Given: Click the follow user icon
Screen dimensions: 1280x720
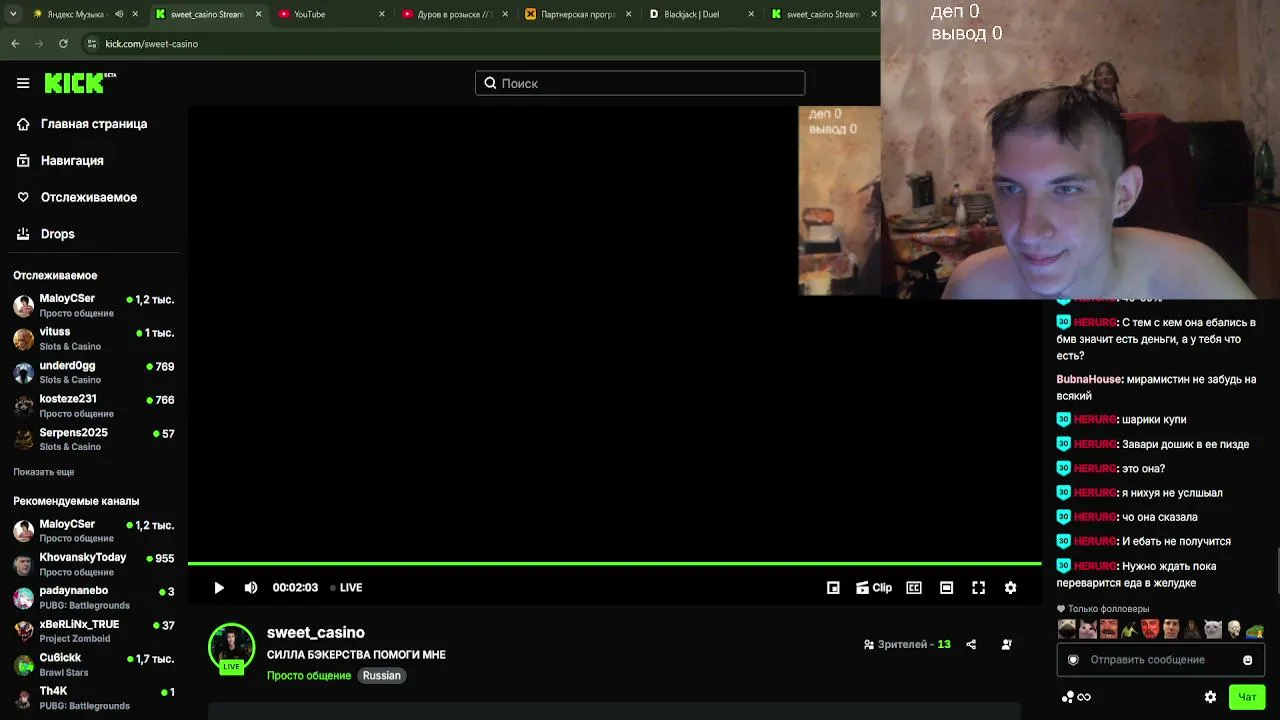Looking at the screenshot, I should click(x=1006, y=645).
